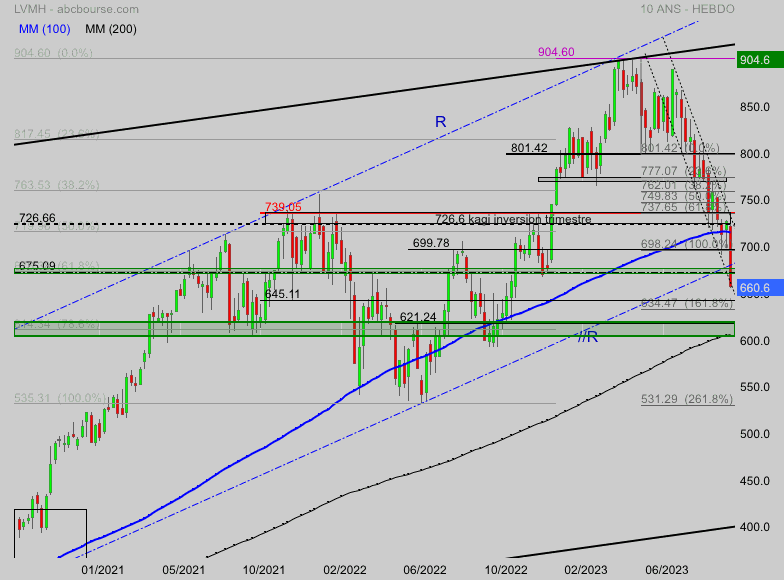
Task: Click the '531.29 (261.8%)' extension label
Action: [x=687, y=398]
